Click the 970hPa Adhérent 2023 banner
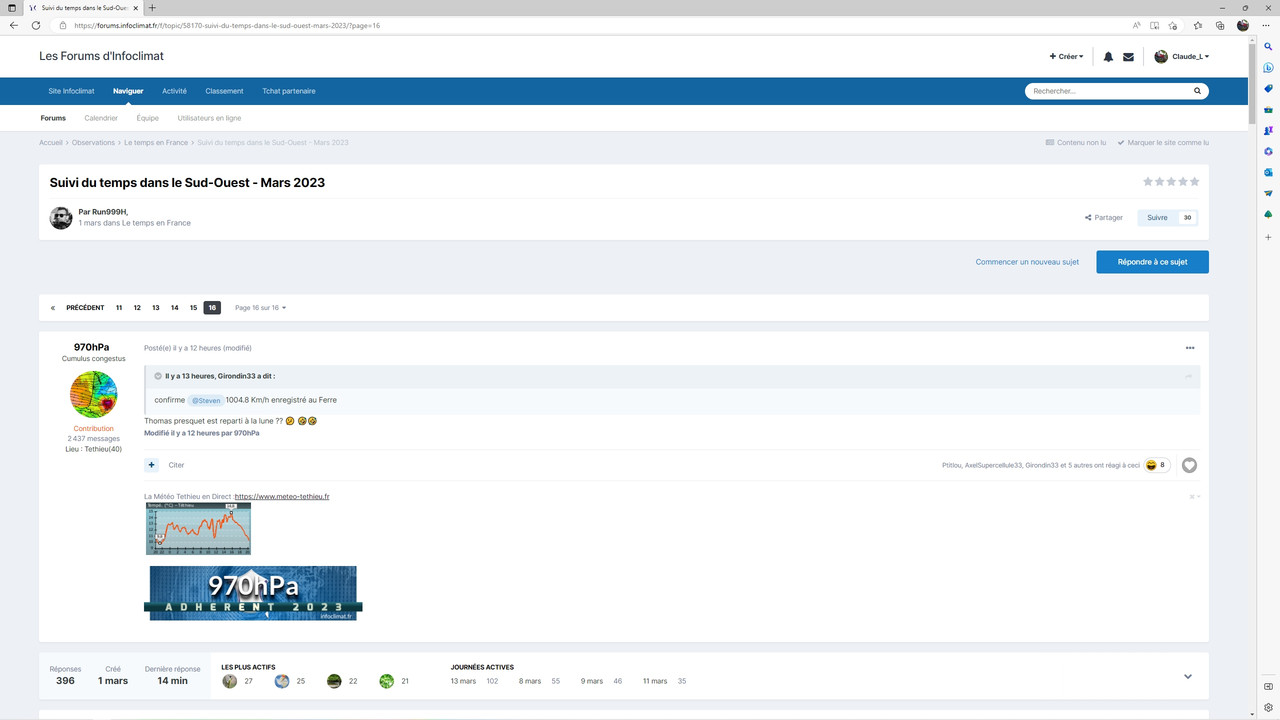The image size is (1280, 720). coord(253,593)
